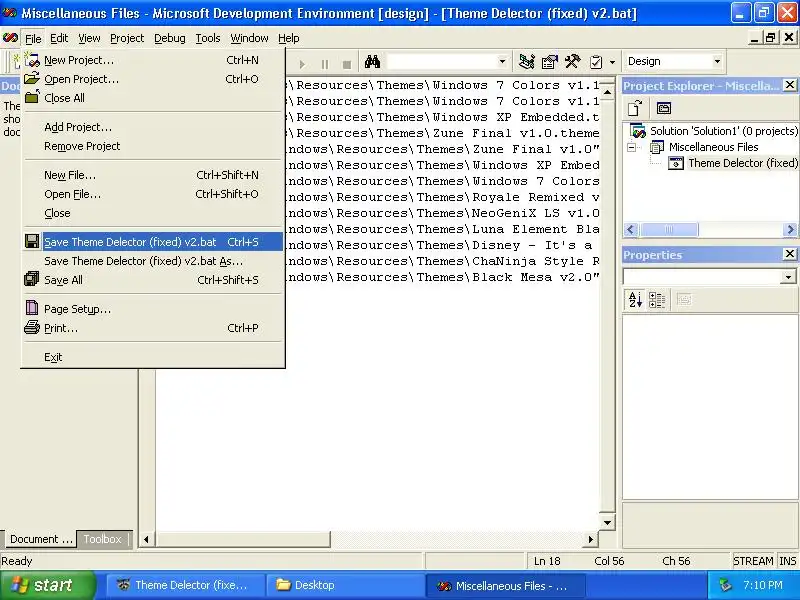Open the Edit menu
This screenshot has height=600, width=800.
(x=59, y=38)
